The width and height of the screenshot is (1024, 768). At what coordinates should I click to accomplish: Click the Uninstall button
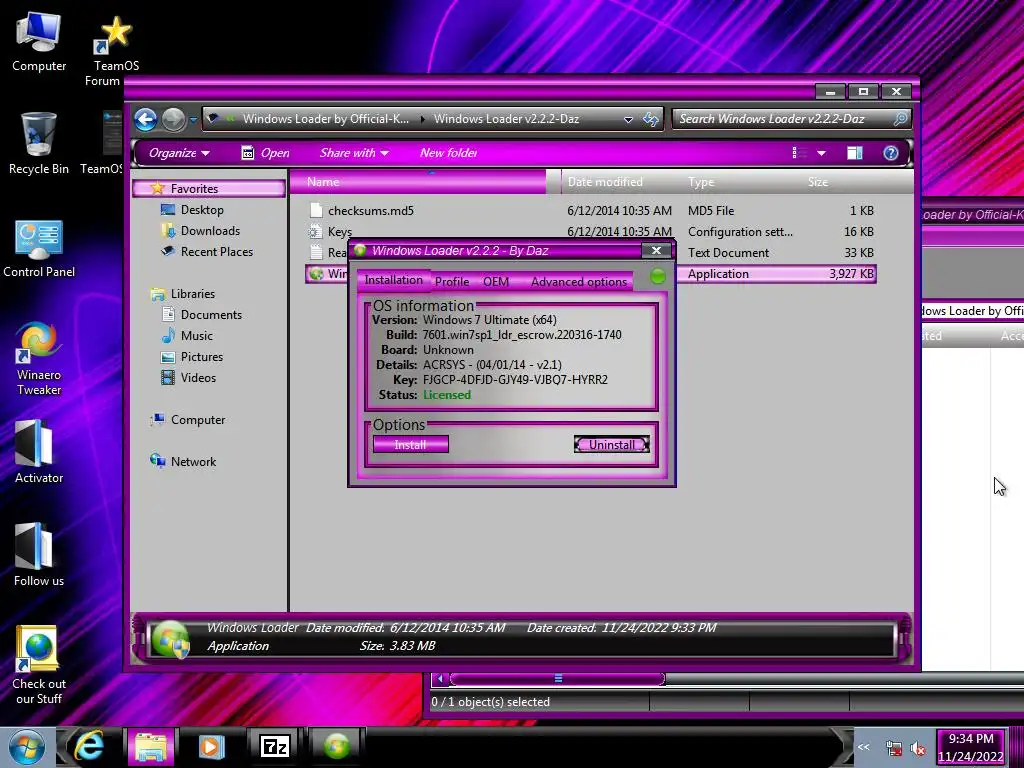pos(612,445)
